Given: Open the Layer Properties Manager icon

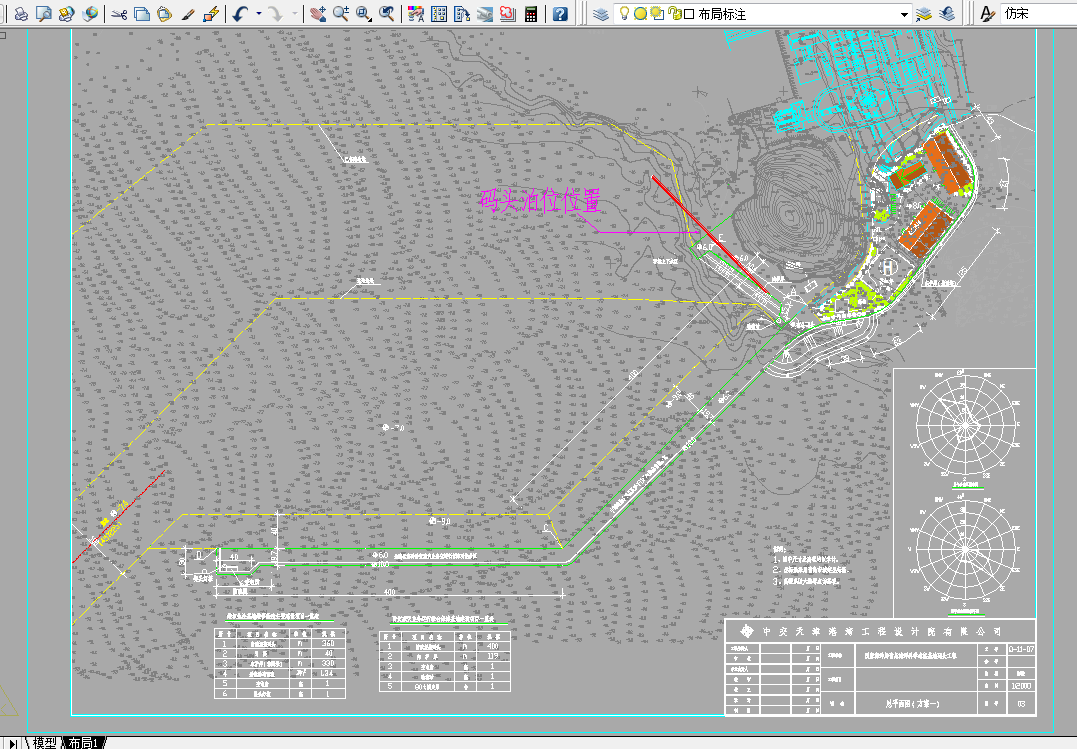Looking at the screenshot, I should pyautogui.click(x=601, y=14).
